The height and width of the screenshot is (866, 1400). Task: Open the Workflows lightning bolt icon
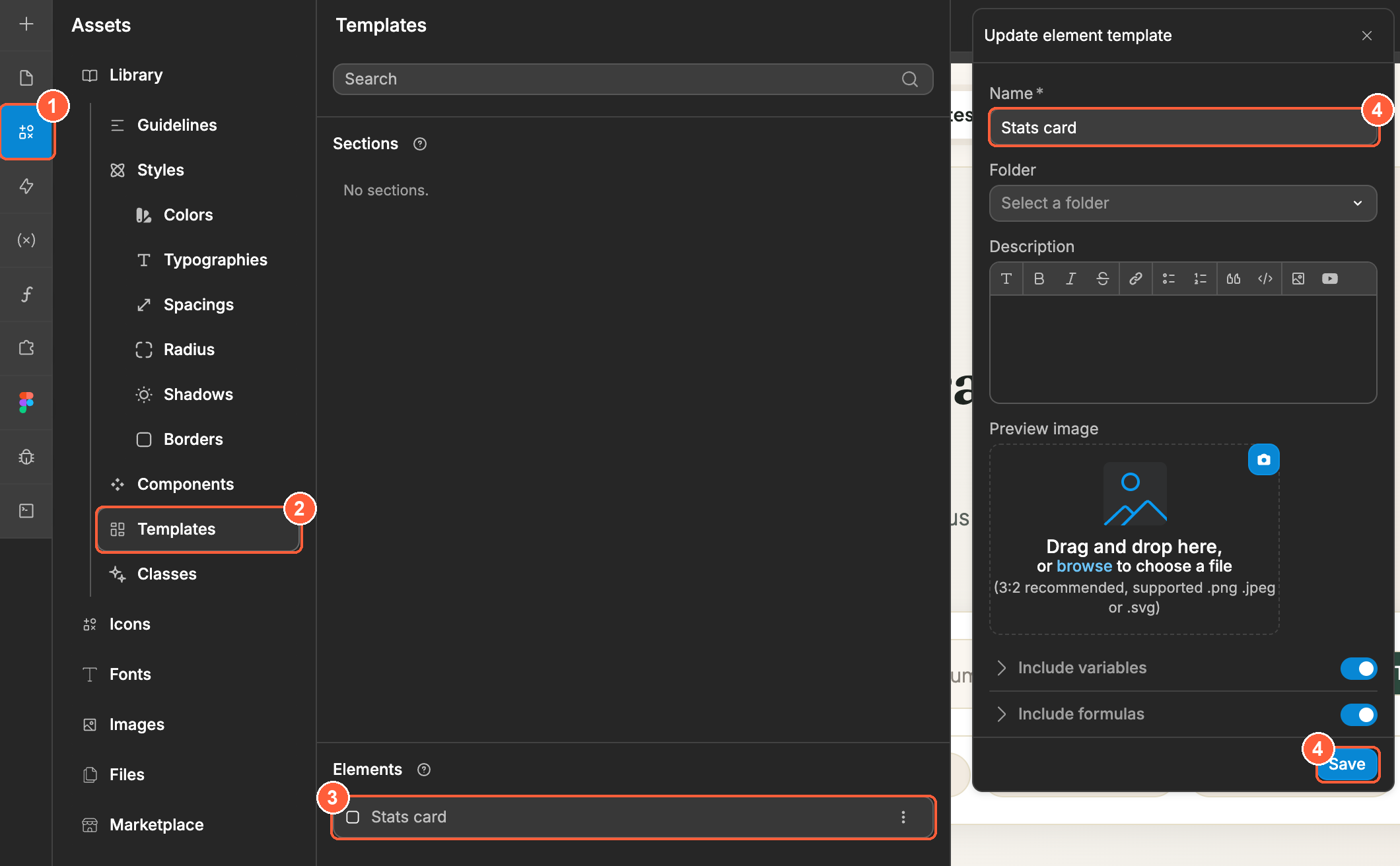pos(26,186)
